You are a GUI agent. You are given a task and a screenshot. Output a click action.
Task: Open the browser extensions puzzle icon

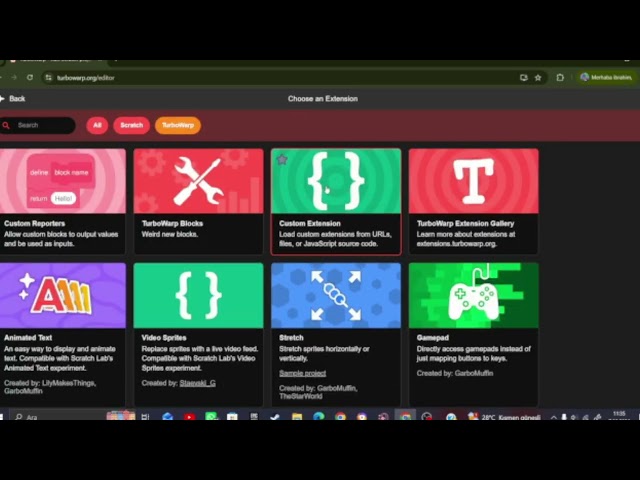(x=560, y=78)
